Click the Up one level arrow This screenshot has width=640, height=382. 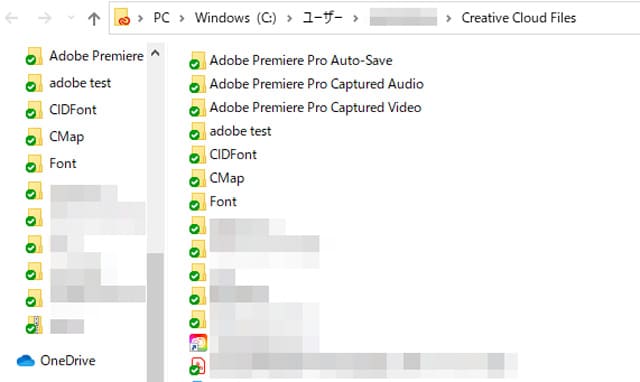(94, 18)
